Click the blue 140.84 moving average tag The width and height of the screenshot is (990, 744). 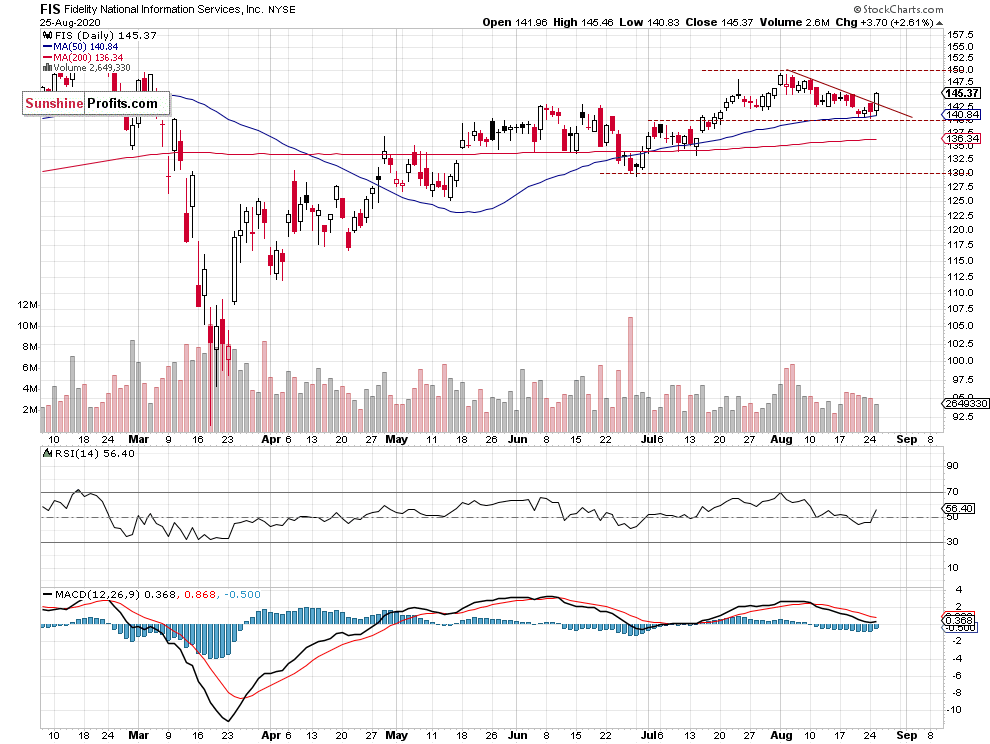(x=962, y=114)
